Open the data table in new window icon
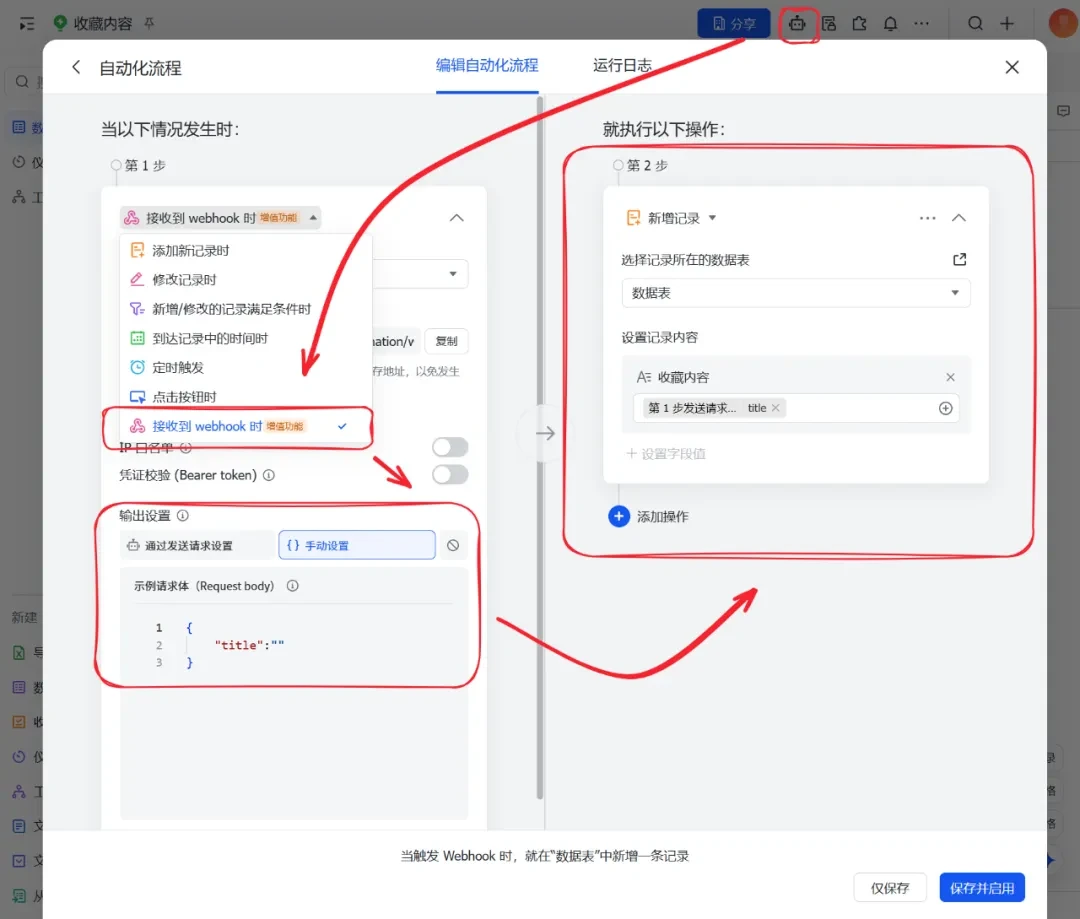 point(959,260)
